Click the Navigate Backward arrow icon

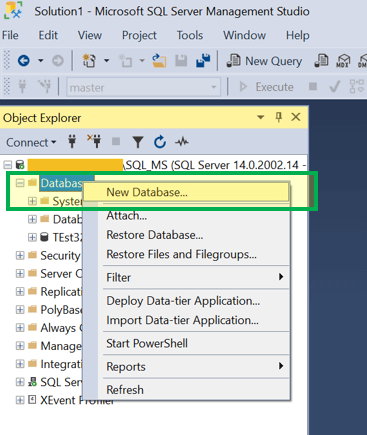[x=24, y=61]
